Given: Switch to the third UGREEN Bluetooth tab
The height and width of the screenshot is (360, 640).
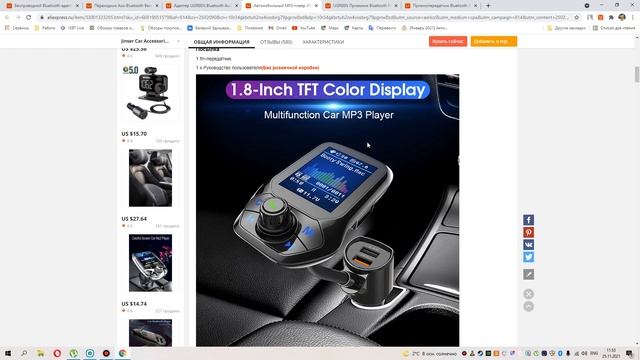Looking at the screenshot, I should click(x=201, y=6).
